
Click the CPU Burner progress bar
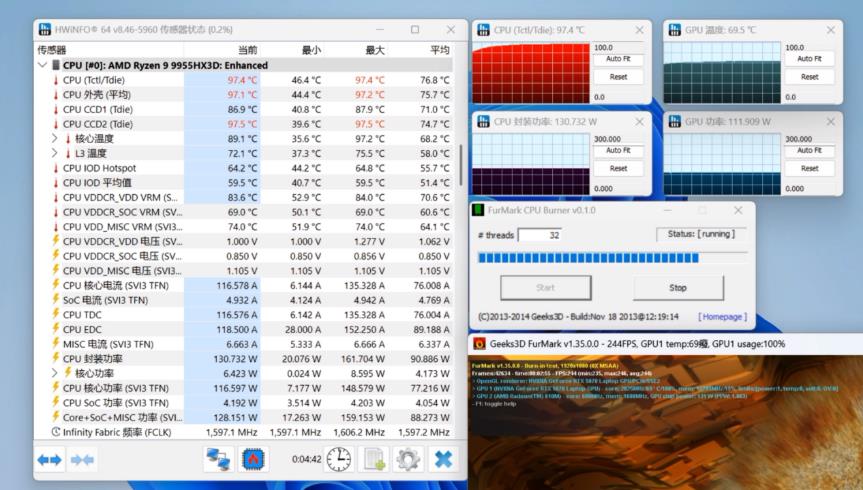(x=612, y=258)
